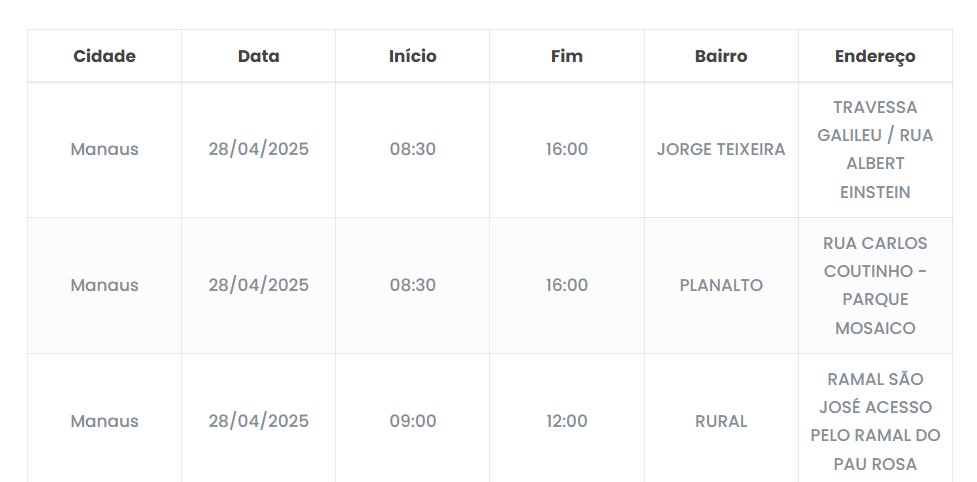The width and height of the screenshot is (977, 482).
Task: Select the 28/04/2025 date in Rural row
Action: pos(258,421)
